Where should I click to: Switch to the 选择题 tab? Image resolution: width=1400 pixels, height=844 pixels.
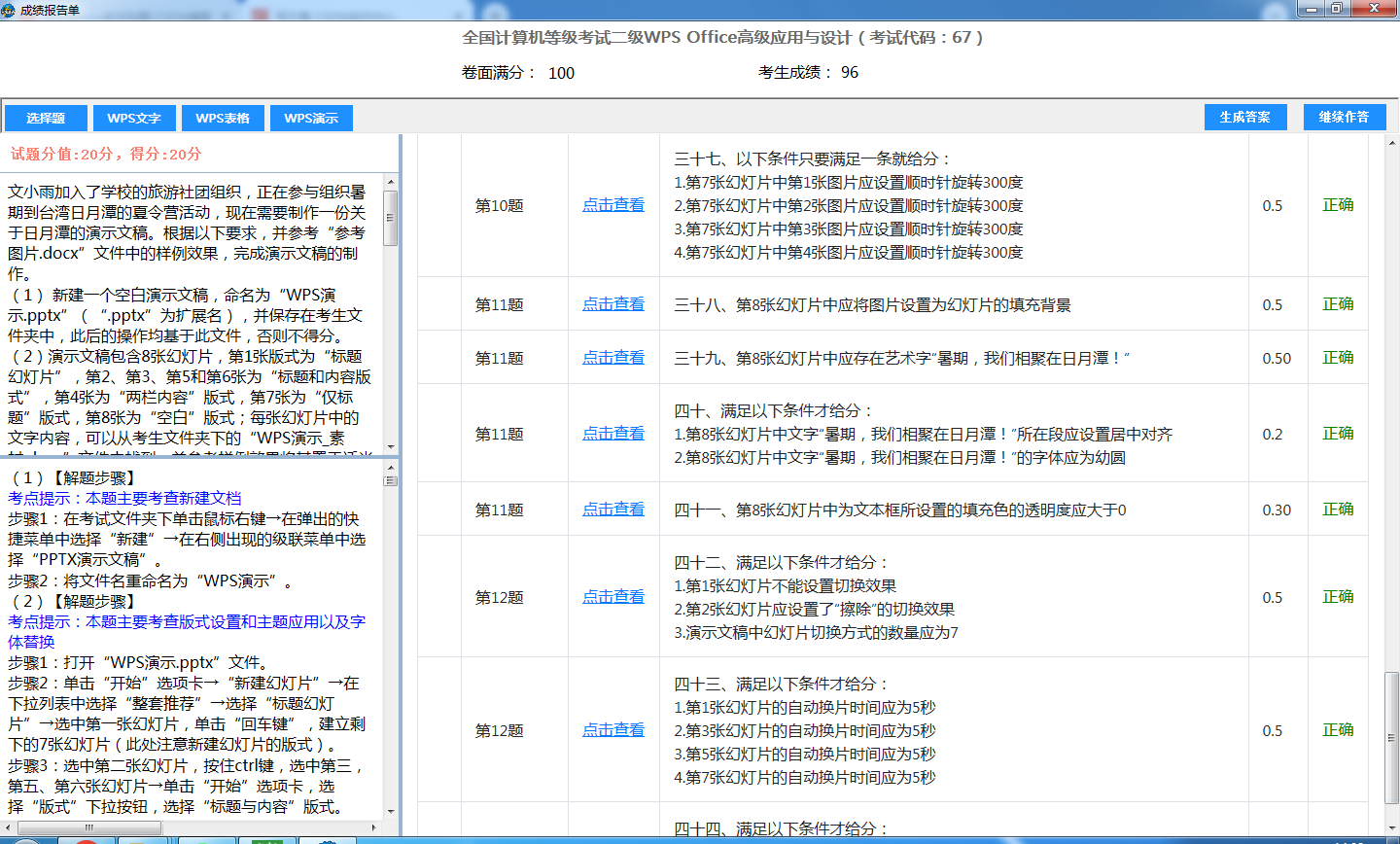46,118
